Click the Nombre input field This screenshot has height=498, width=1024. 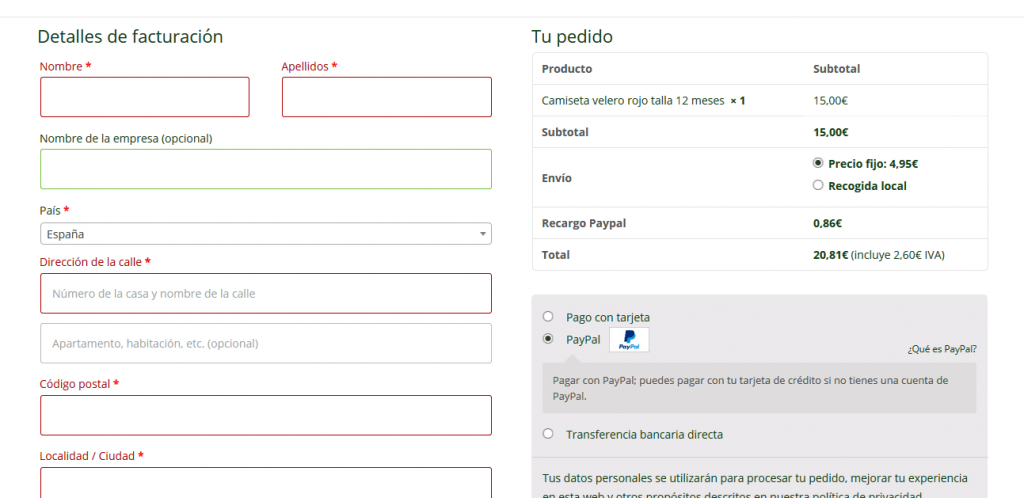144,97
